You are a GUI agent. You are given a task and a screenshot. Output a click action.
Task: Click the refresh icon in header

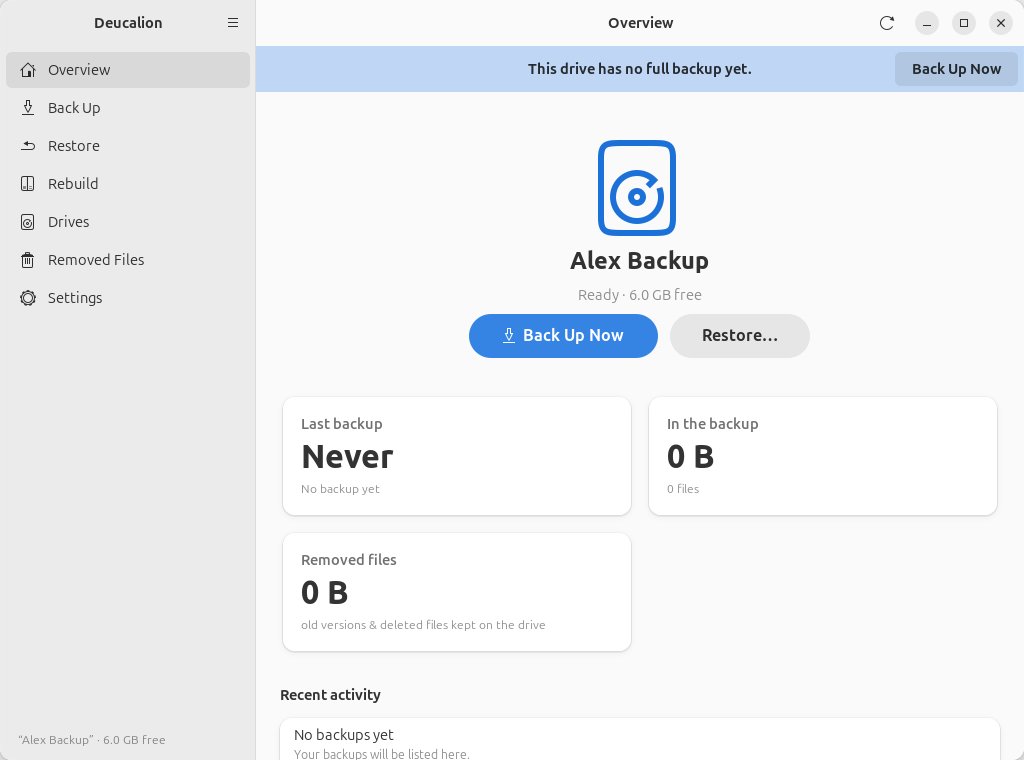pos(886,23)
